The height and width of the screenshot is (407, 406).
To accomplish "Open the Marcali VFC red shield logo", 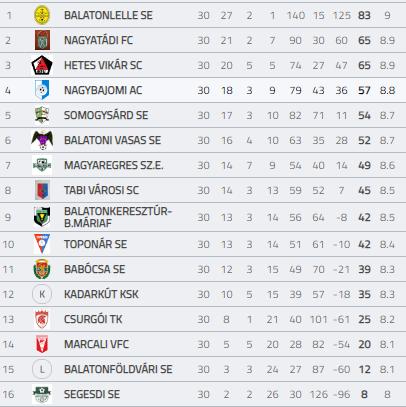I will coord(42,344).
